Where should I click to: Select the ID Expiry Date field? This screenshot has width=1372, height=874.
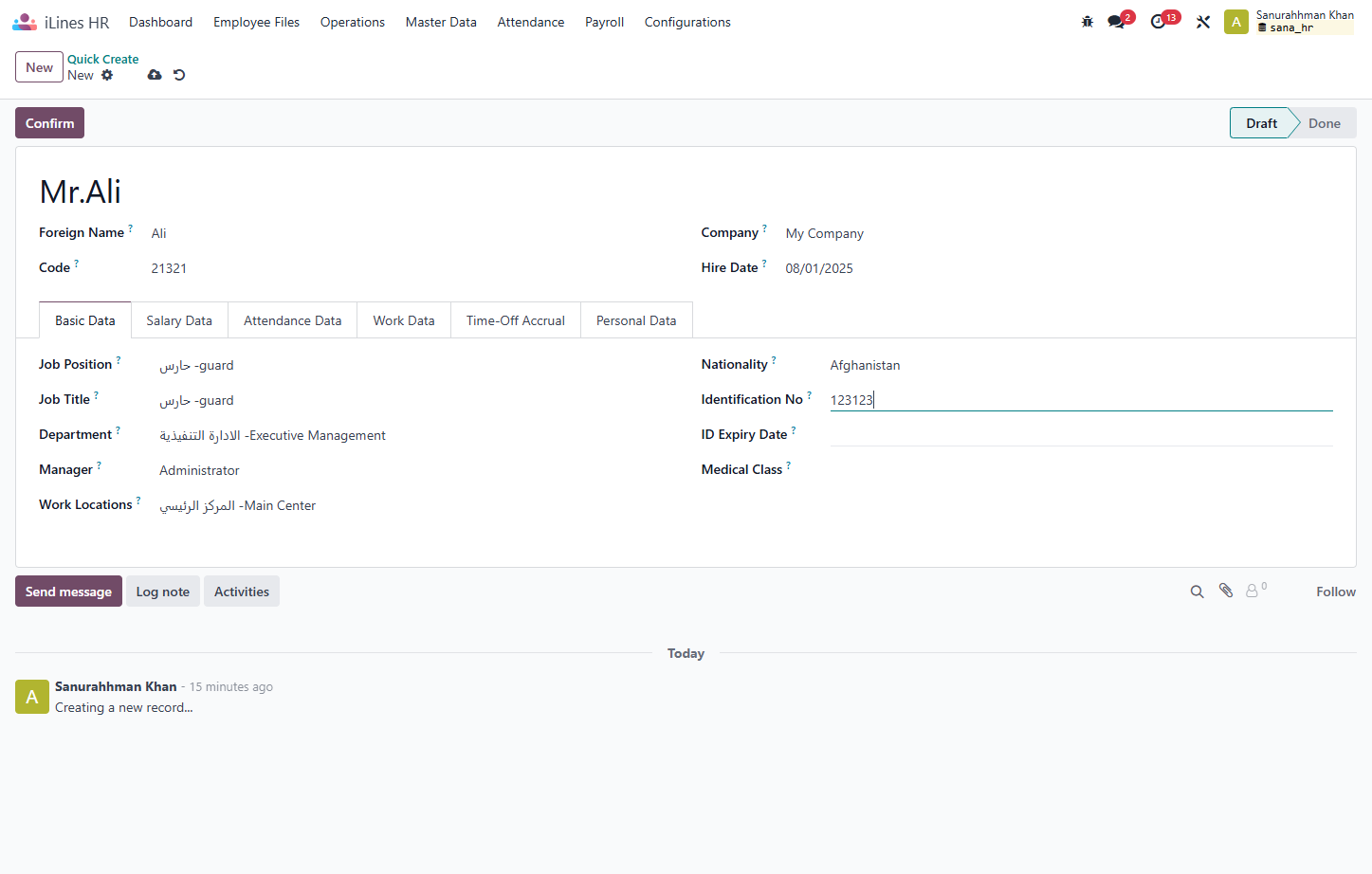tap(1081, 435)
